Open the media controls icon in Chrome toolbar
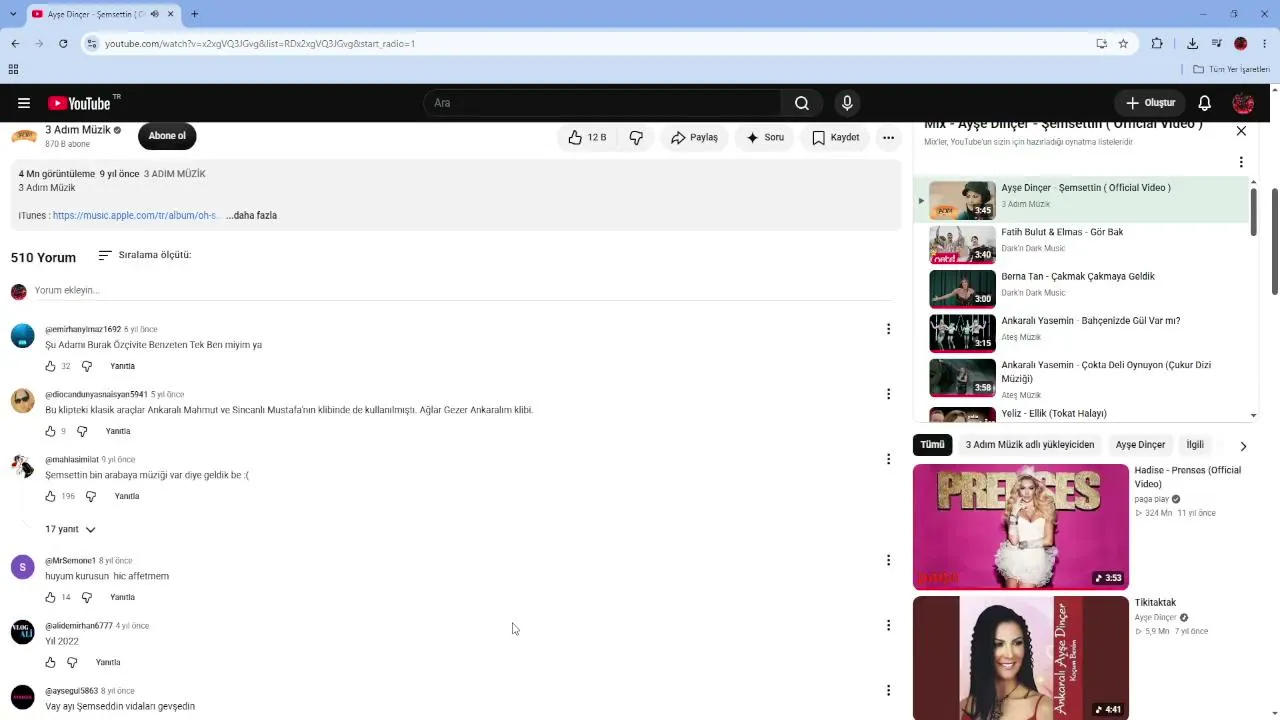Viewport: 1280px width, 720px height. (1216, 43)
